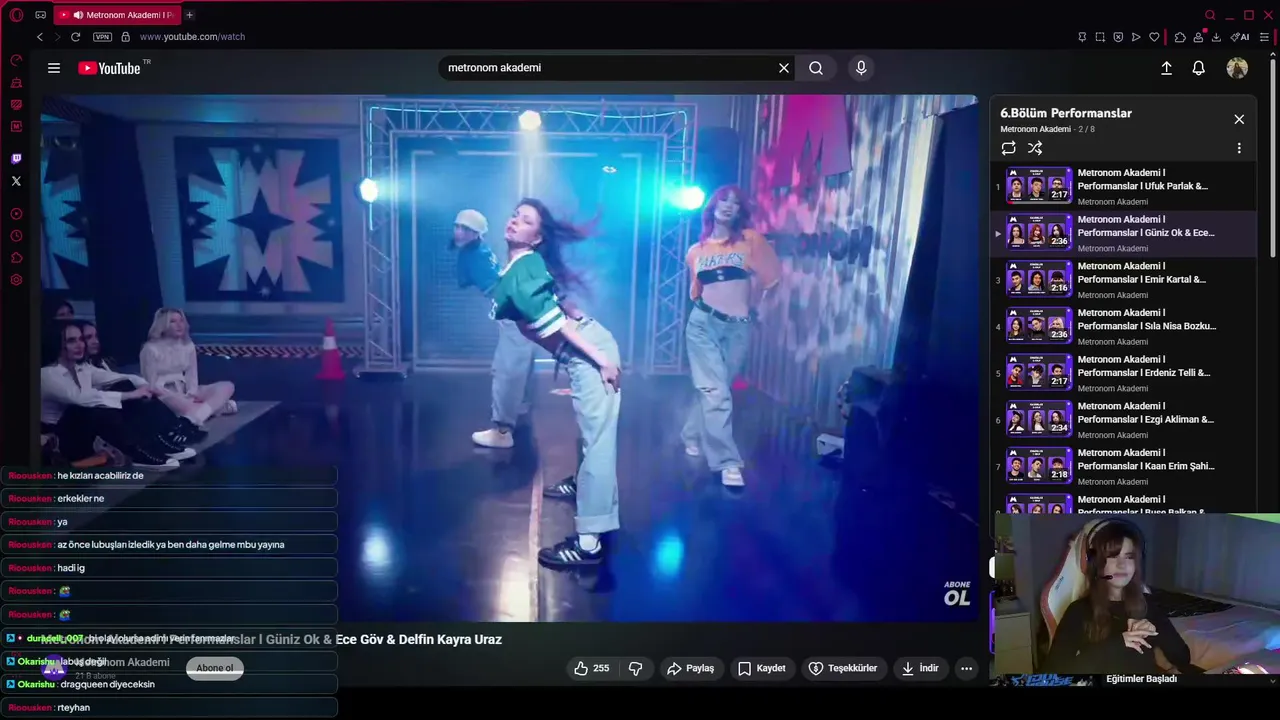Toggle the VPN badge in address bar
Viewport: 1280px width, 720px height.
tap(102, 37)
